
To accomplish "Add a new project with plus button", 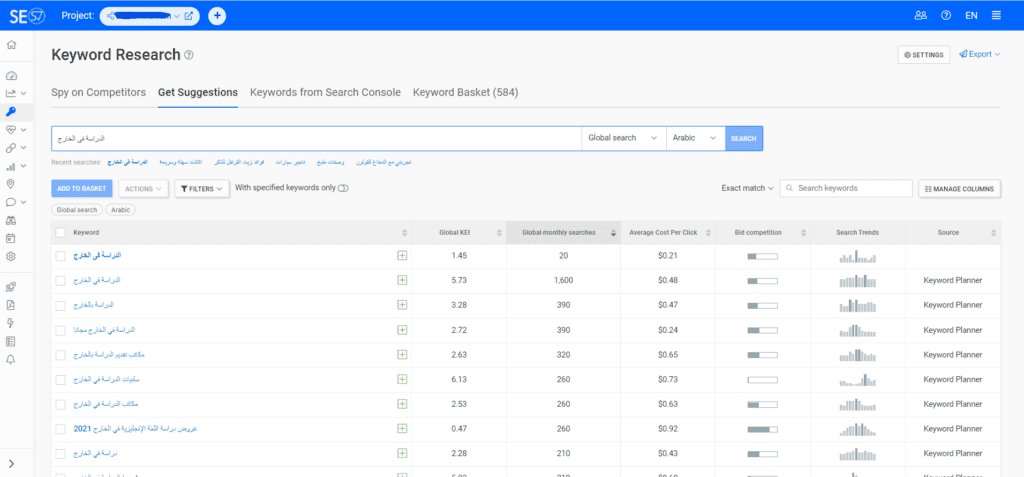I will click(x=217, y=16).
